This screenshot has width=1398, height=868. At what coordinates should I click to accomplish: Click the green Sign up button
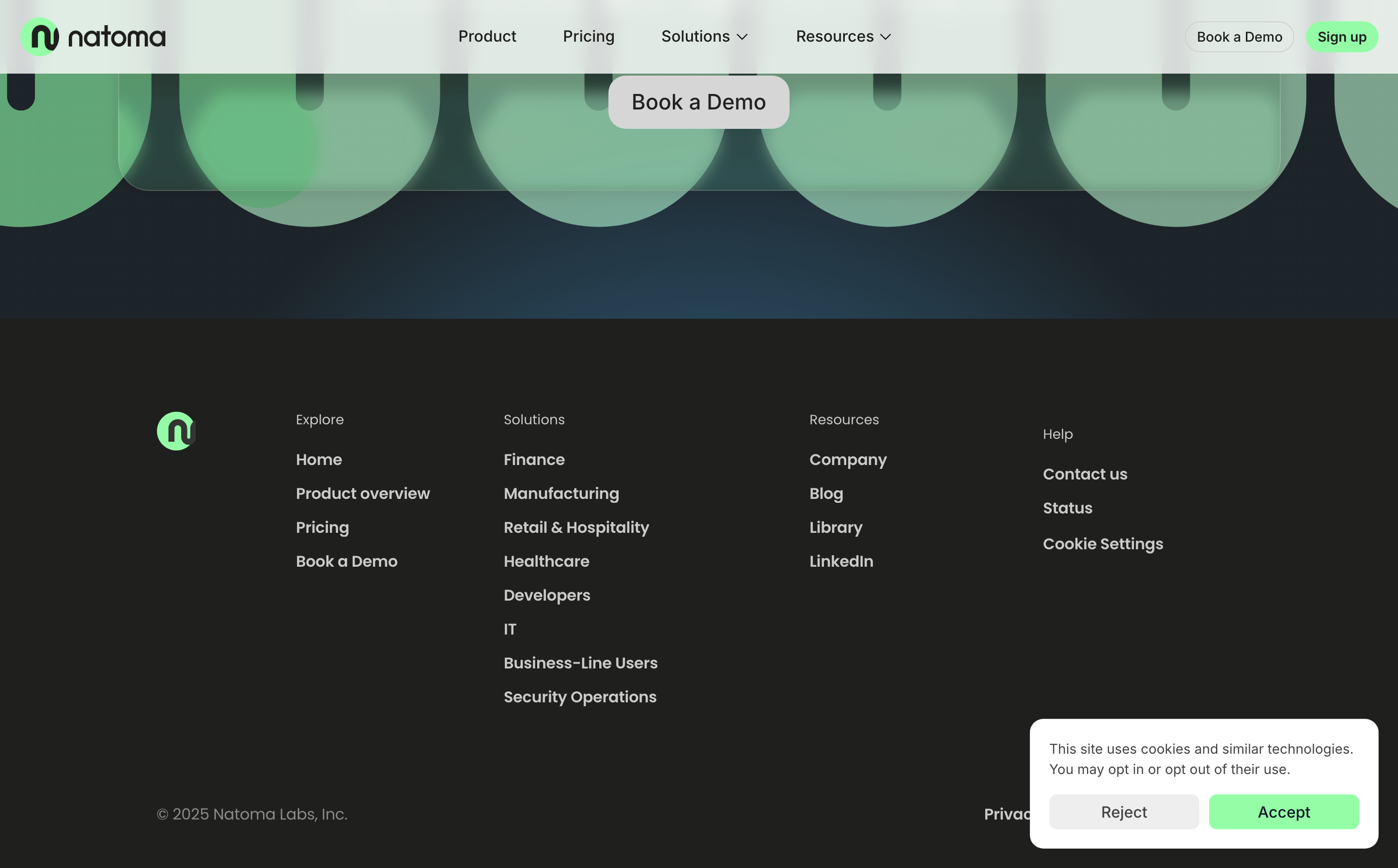point(1341,37)
